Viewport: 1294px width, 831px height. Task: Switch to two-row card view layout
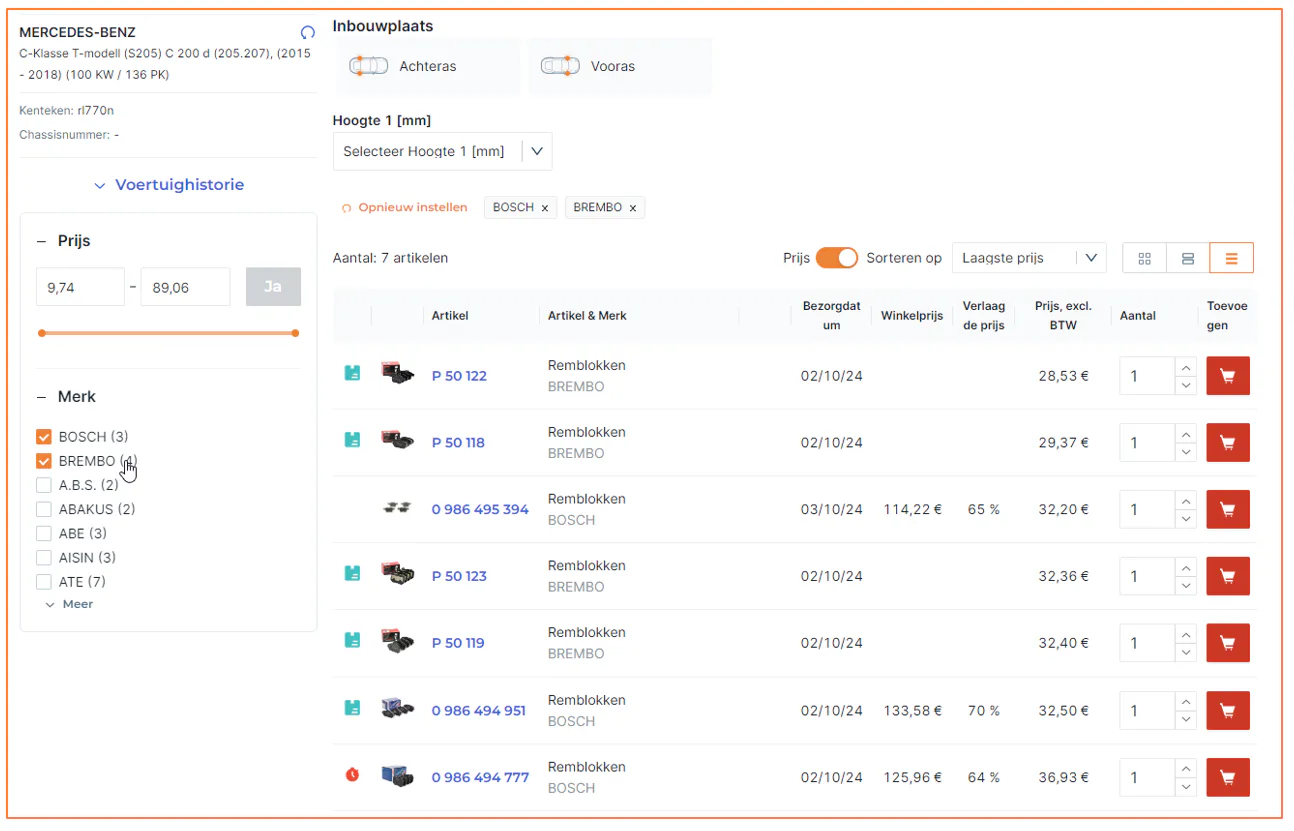[x=1188, y=258]
